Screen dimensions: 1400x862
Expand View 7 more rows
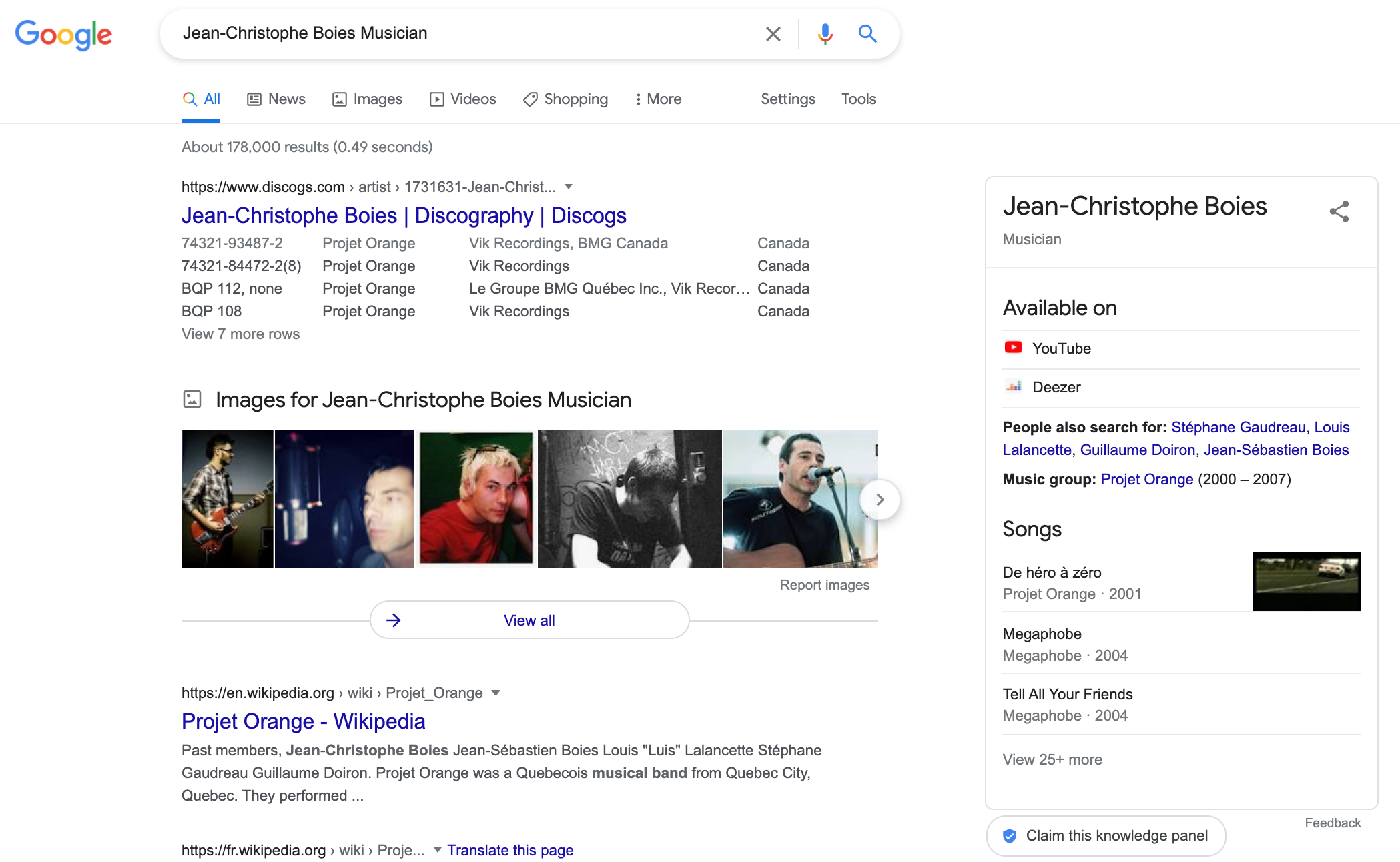click(240, 334)
